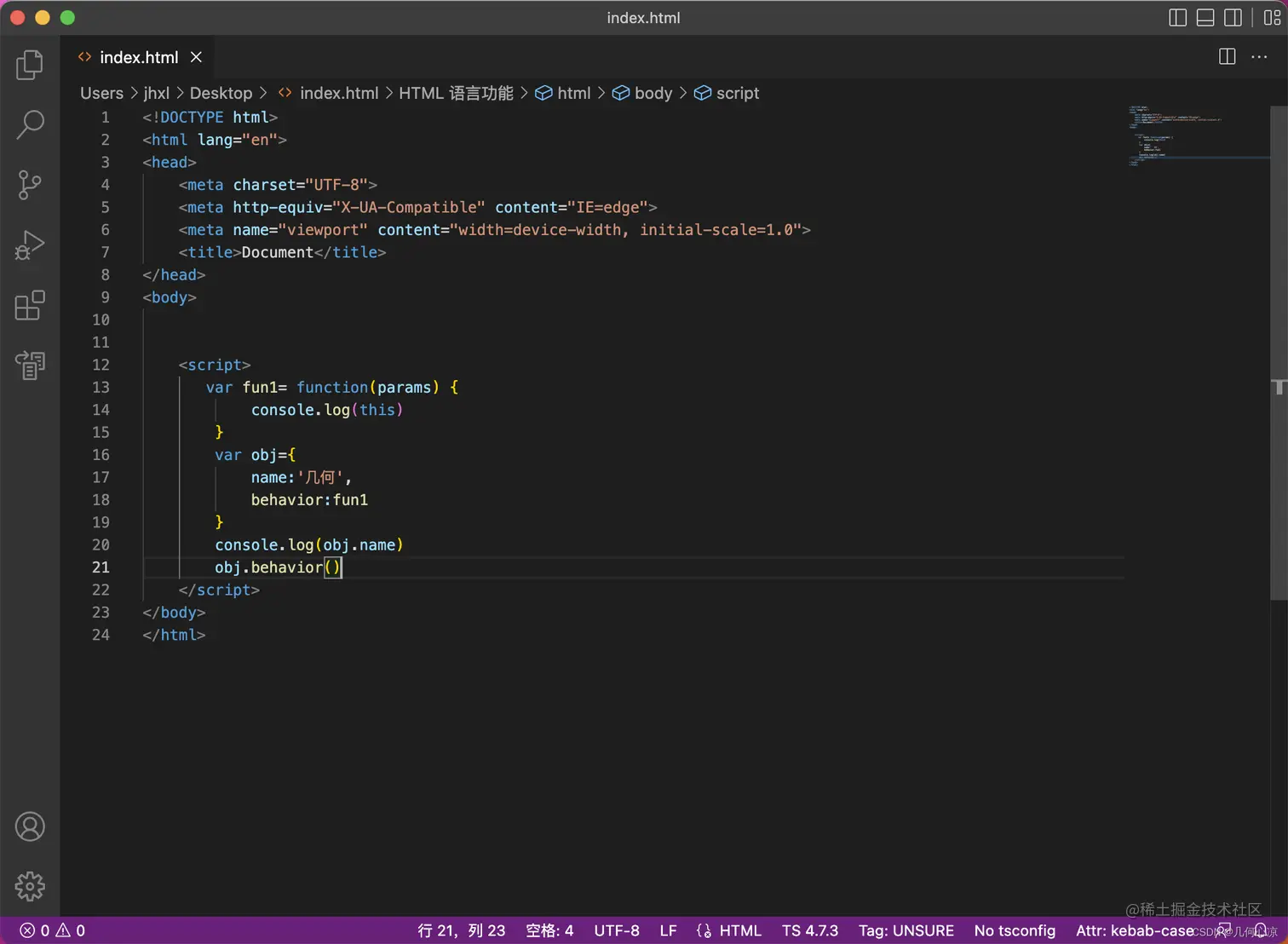Toggle secondary side bar layout button
Image resolution: width=1288 pixels, height=944 pixels.
pyautogui.click(x=1233, y=18)
